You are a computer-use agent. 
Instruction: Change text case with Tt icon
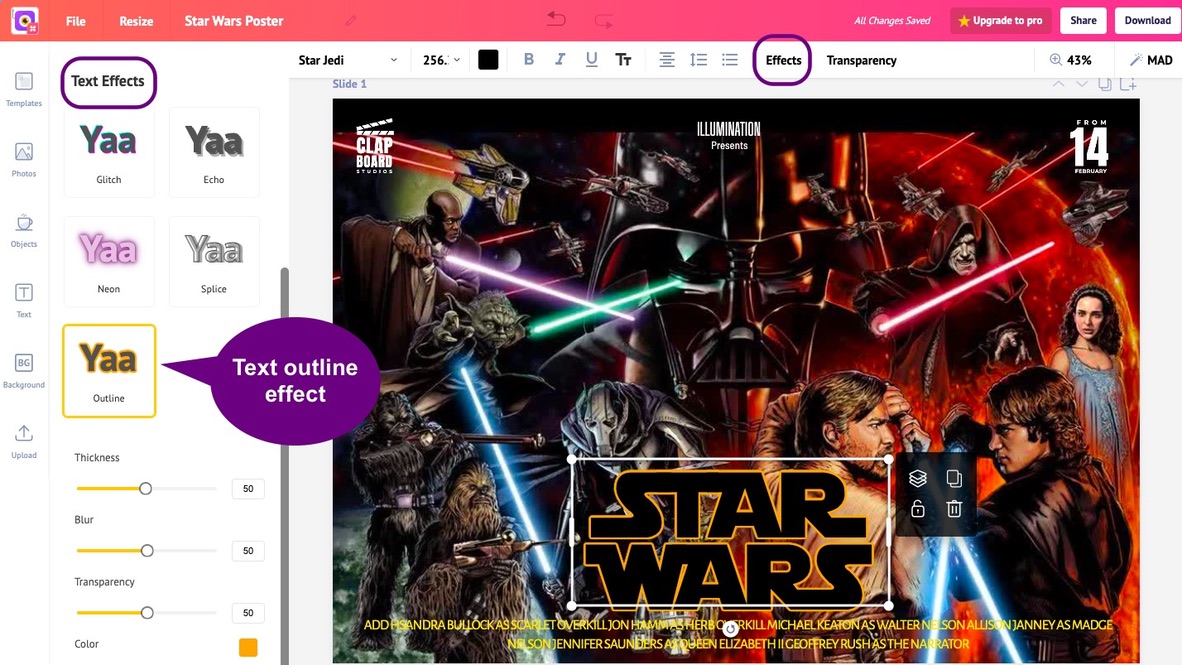click(x=623, y=60)
